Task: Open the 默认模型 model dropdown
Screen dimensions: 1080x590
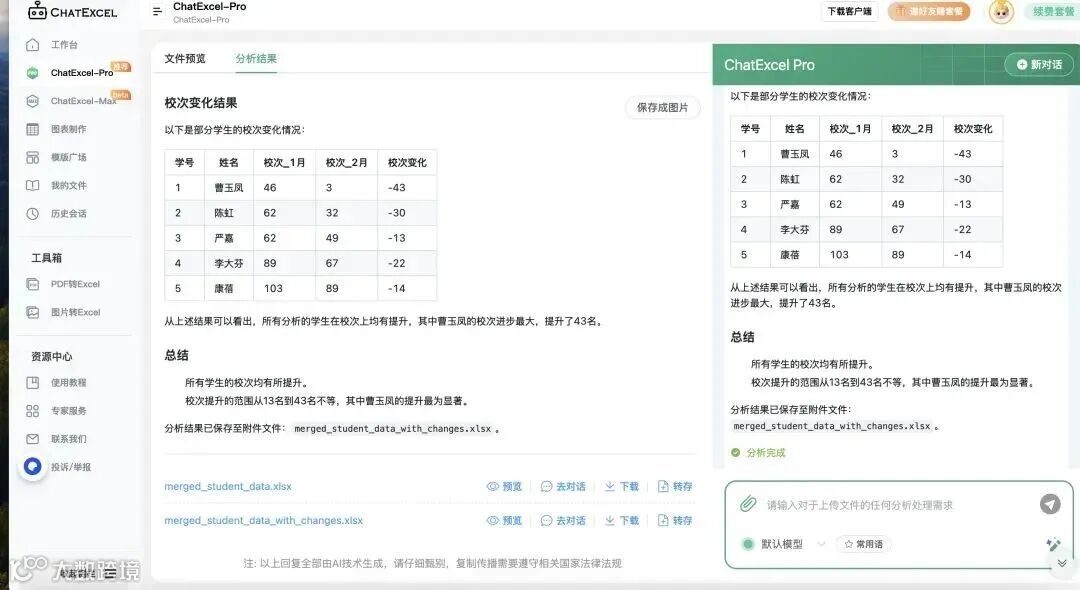Action: pyautogui.click(x=784, y=544)
